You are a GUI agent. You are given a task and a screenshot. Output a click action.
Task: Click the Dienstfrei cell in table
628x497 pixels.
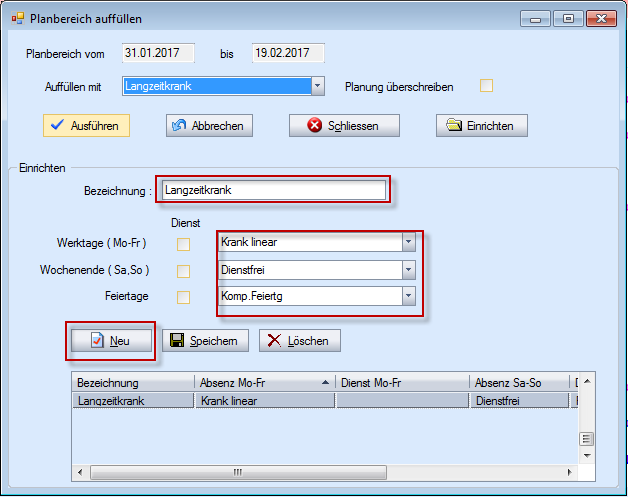[519, 400]
